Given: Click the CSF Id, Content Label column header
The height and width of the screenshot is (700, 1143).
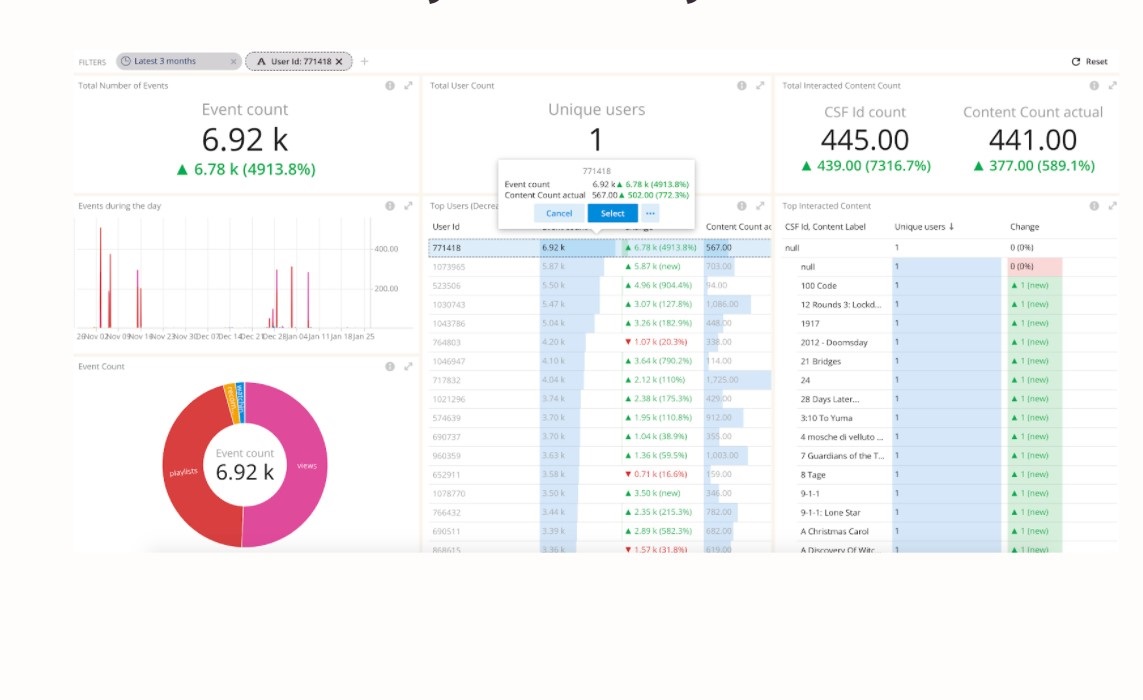Looking at the screenshot, I should pos(825,227).
